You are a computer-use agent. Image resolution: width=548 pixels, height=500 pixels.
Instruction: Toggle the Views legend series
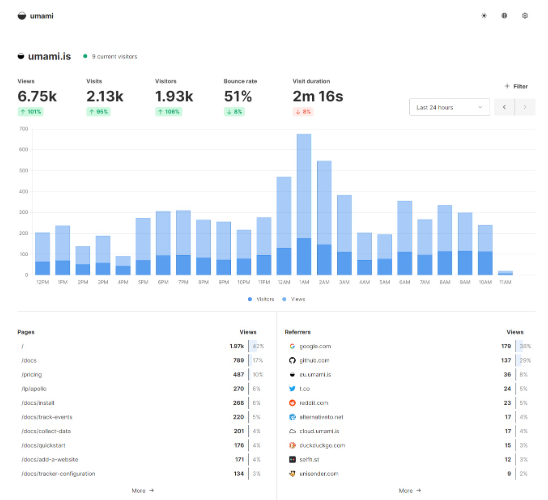coord(294,299)
